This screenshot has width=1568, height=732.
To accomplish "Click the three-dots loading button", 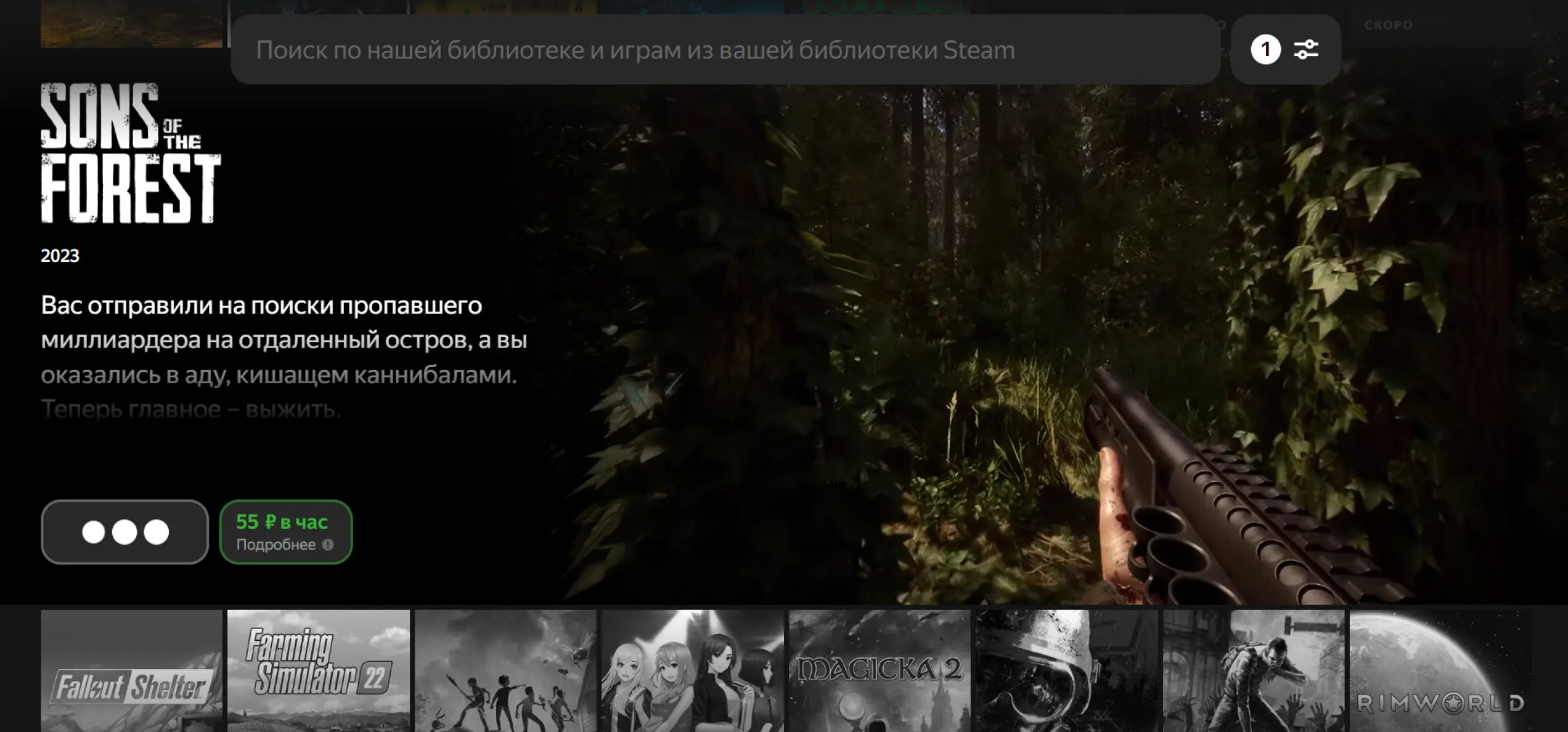I will (x=125, y=532).
